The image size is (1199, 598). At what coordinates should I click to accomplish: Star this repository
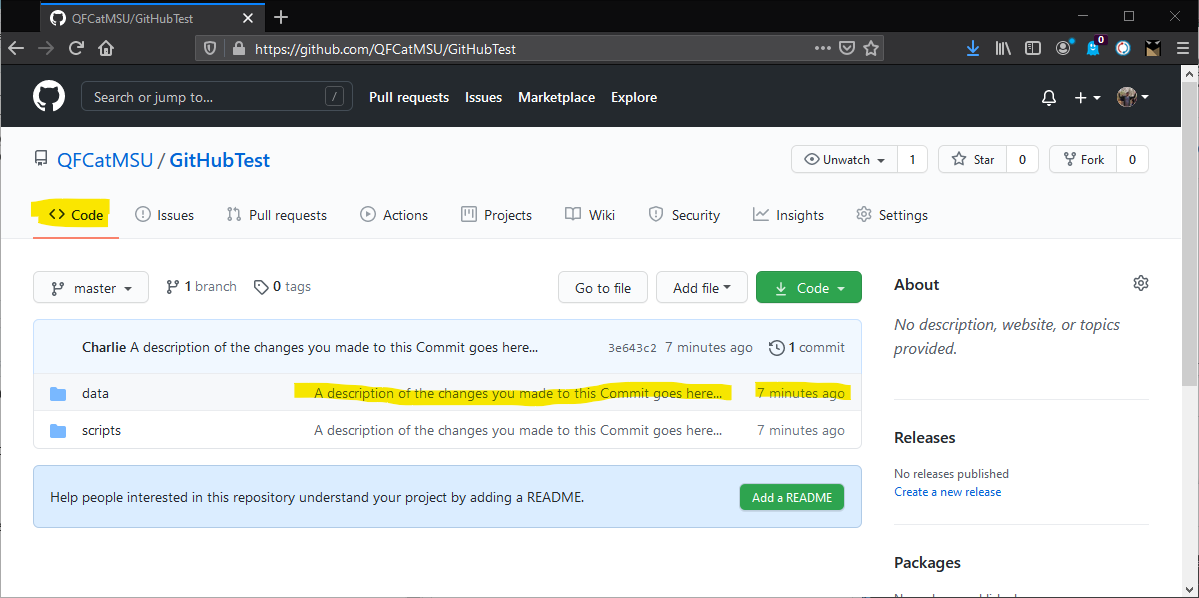(973, 160)
